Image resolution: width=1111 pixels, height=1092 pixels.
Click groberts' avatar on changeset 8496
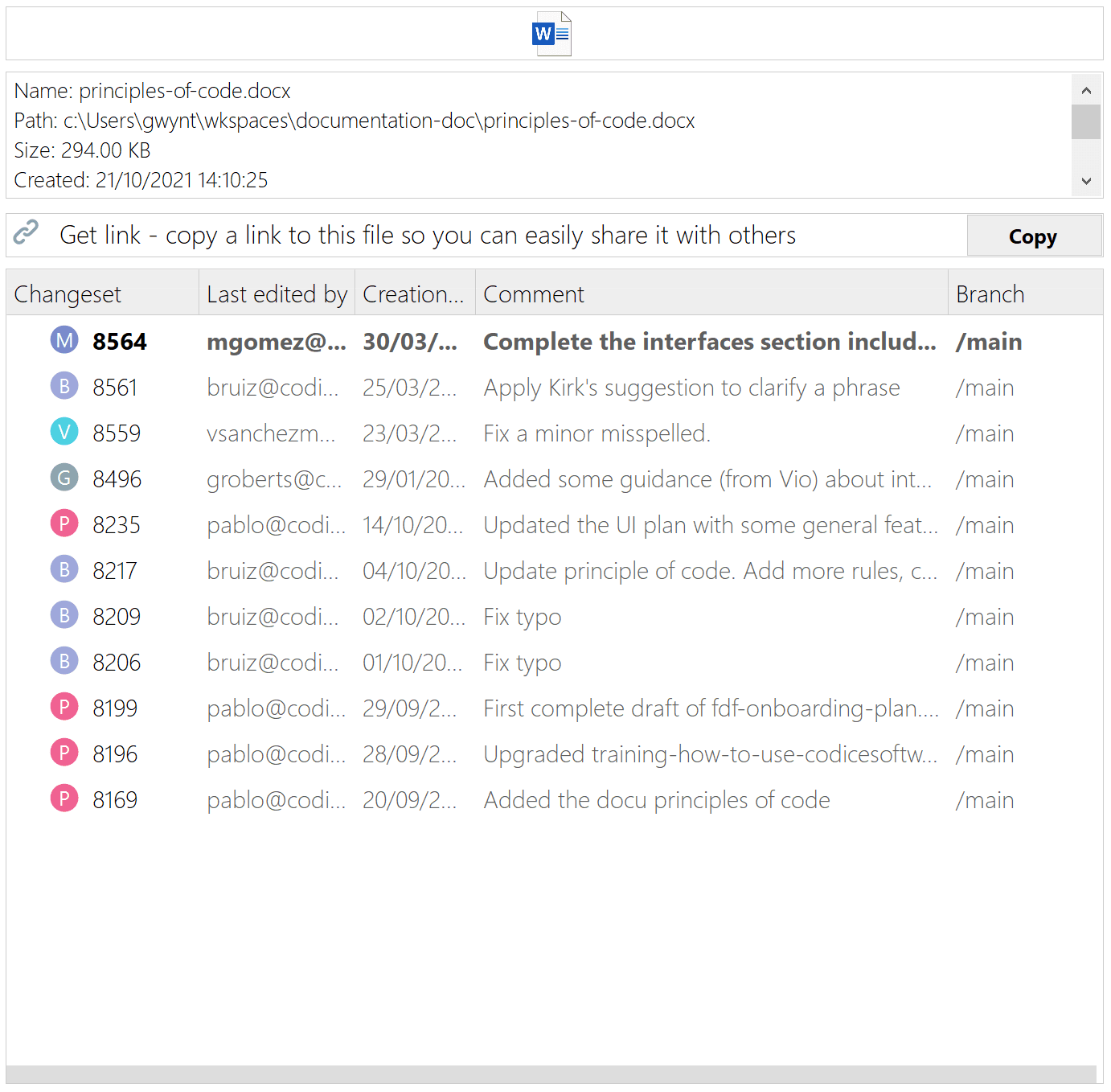point(64,478)
